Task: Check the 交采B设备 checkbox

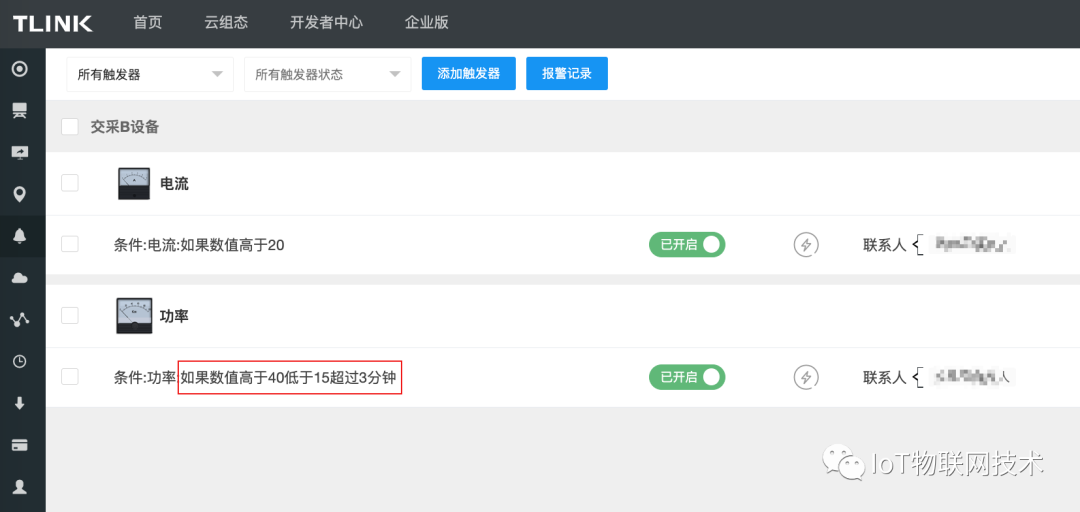Action: 70,127
